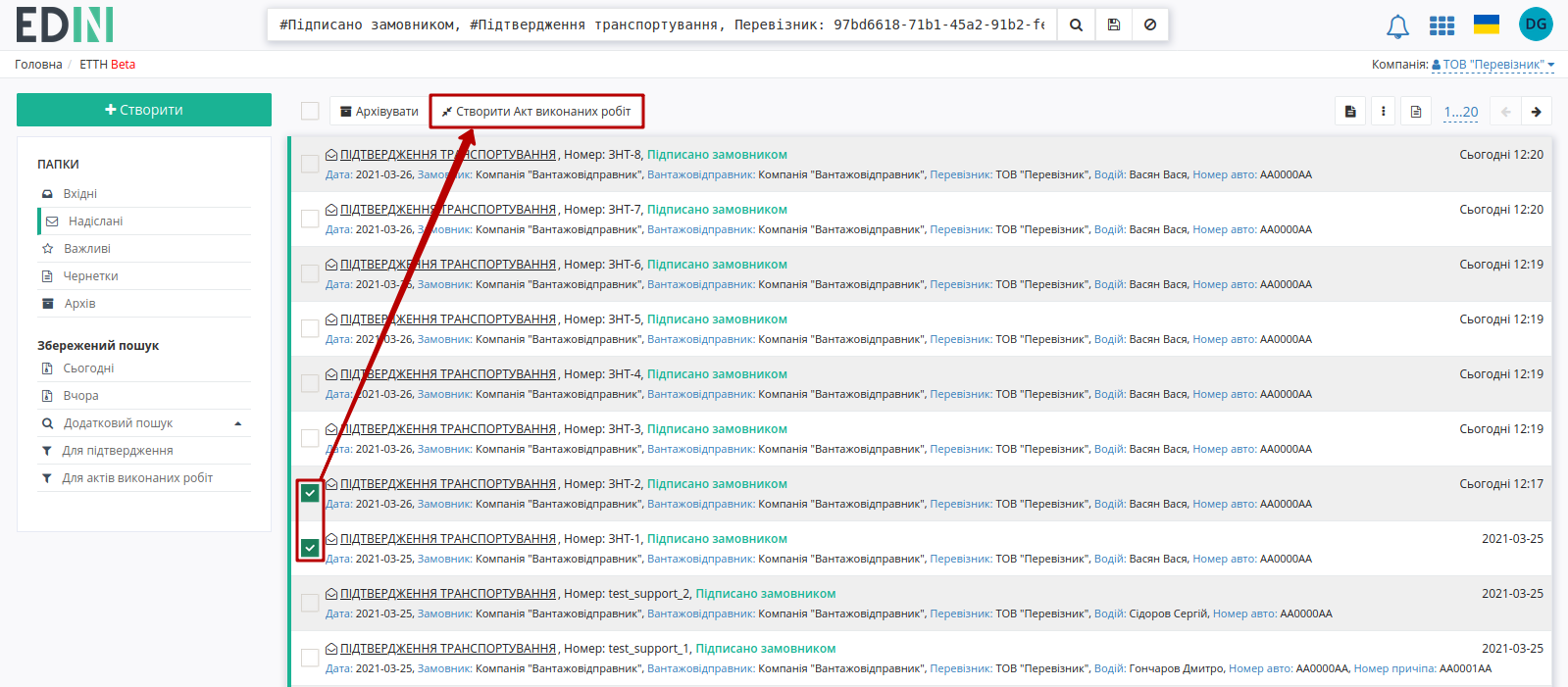Go to next page arrow
Image resolution: width=1568 pixels, height=687 pixels.
tap(1537, 112)
